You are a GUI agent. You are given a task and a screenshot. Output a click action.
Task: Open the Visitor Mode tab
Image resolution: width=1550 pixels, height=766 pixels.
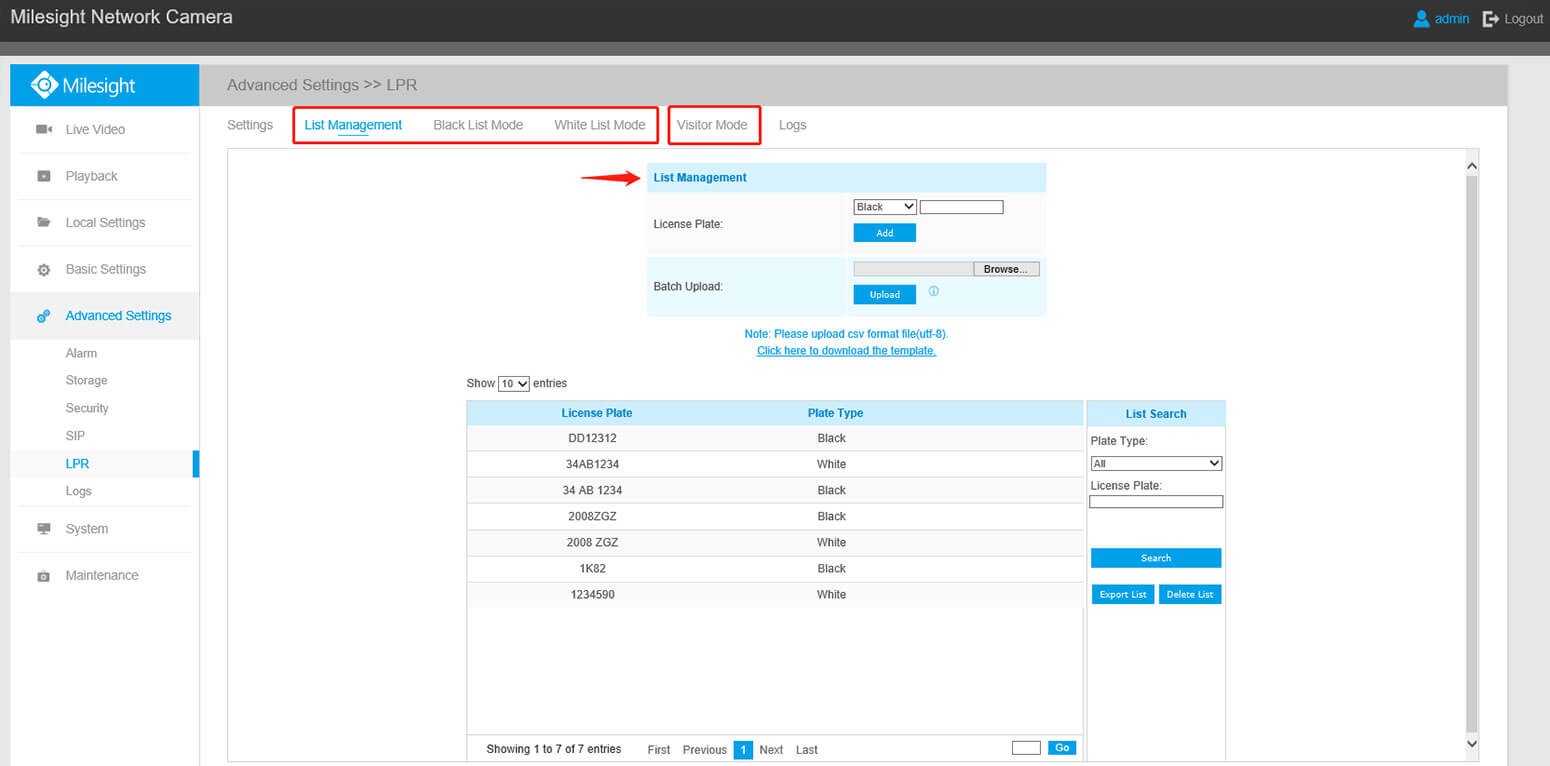[x=712, y=125]
